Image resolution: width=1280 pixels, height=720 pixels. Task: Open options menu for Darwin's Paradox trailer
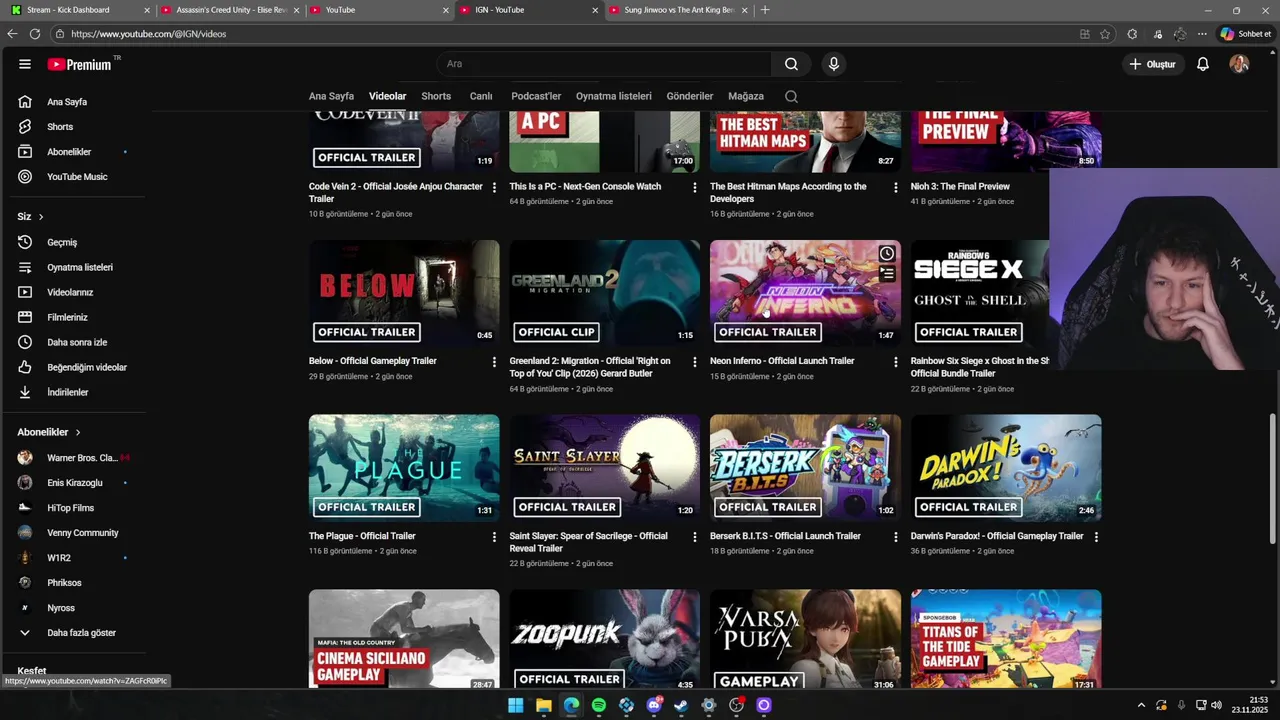1096,537
